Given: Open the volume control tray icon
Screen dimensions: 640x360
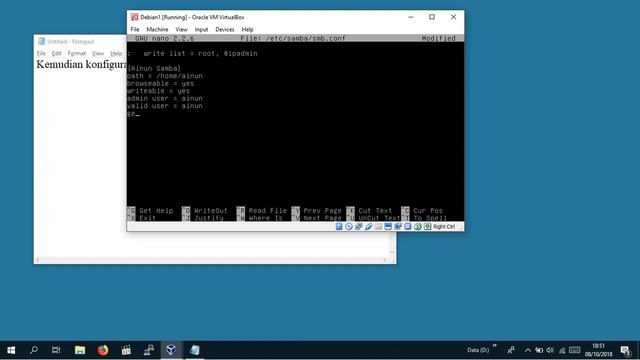Looking at the screenshot, I should pos(550,350).
